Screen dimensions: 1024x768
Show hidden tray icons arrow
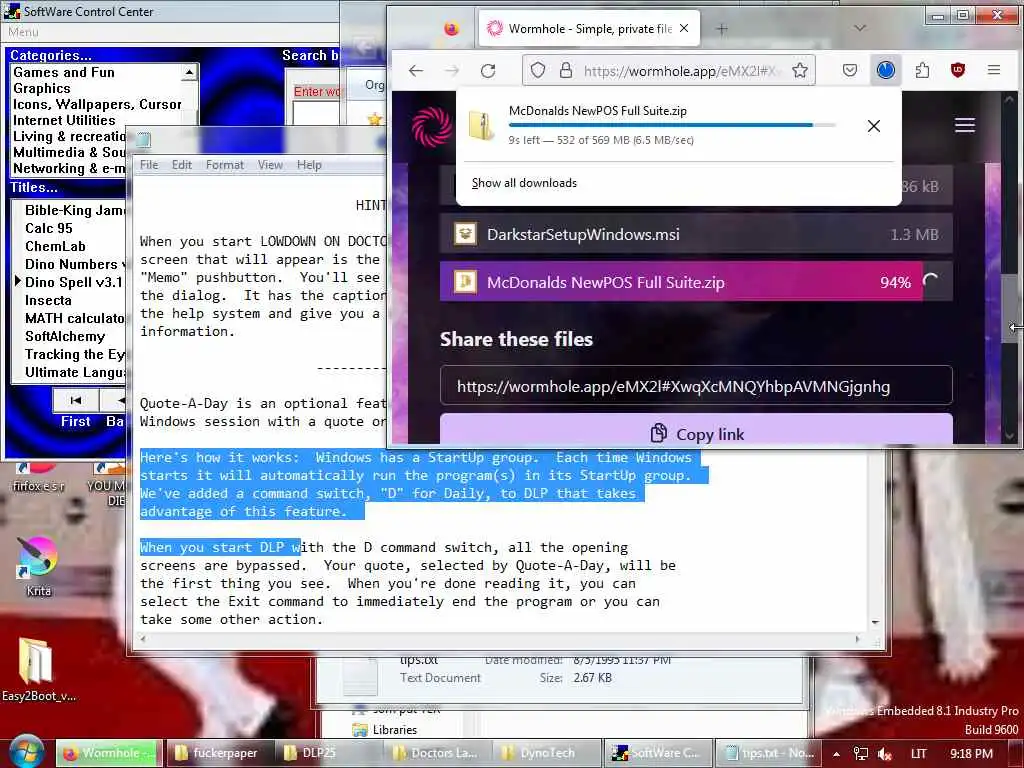pyautogui.click(x=836, y=754)
